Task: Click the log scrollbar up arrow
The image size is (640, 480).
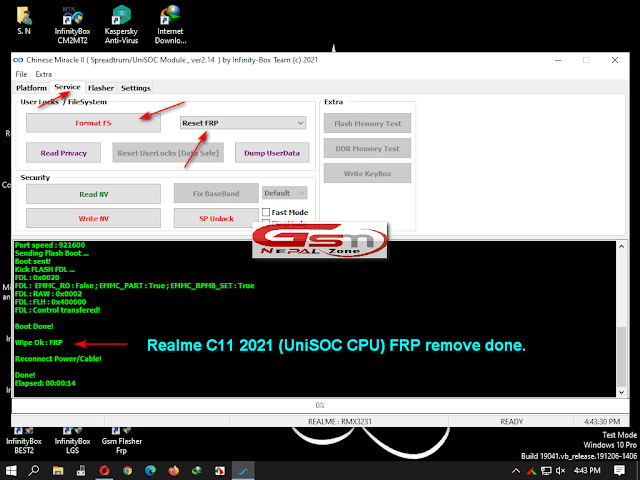Action: 621,246
